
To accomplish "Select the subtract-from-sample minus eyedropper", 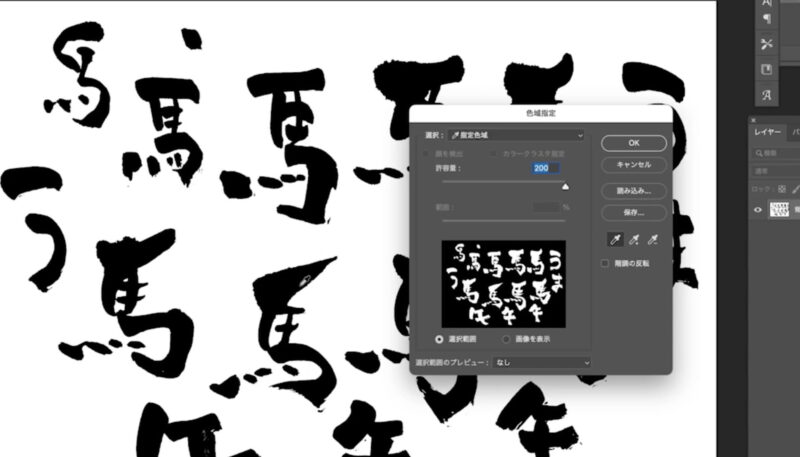I will [x=653, y=239].
